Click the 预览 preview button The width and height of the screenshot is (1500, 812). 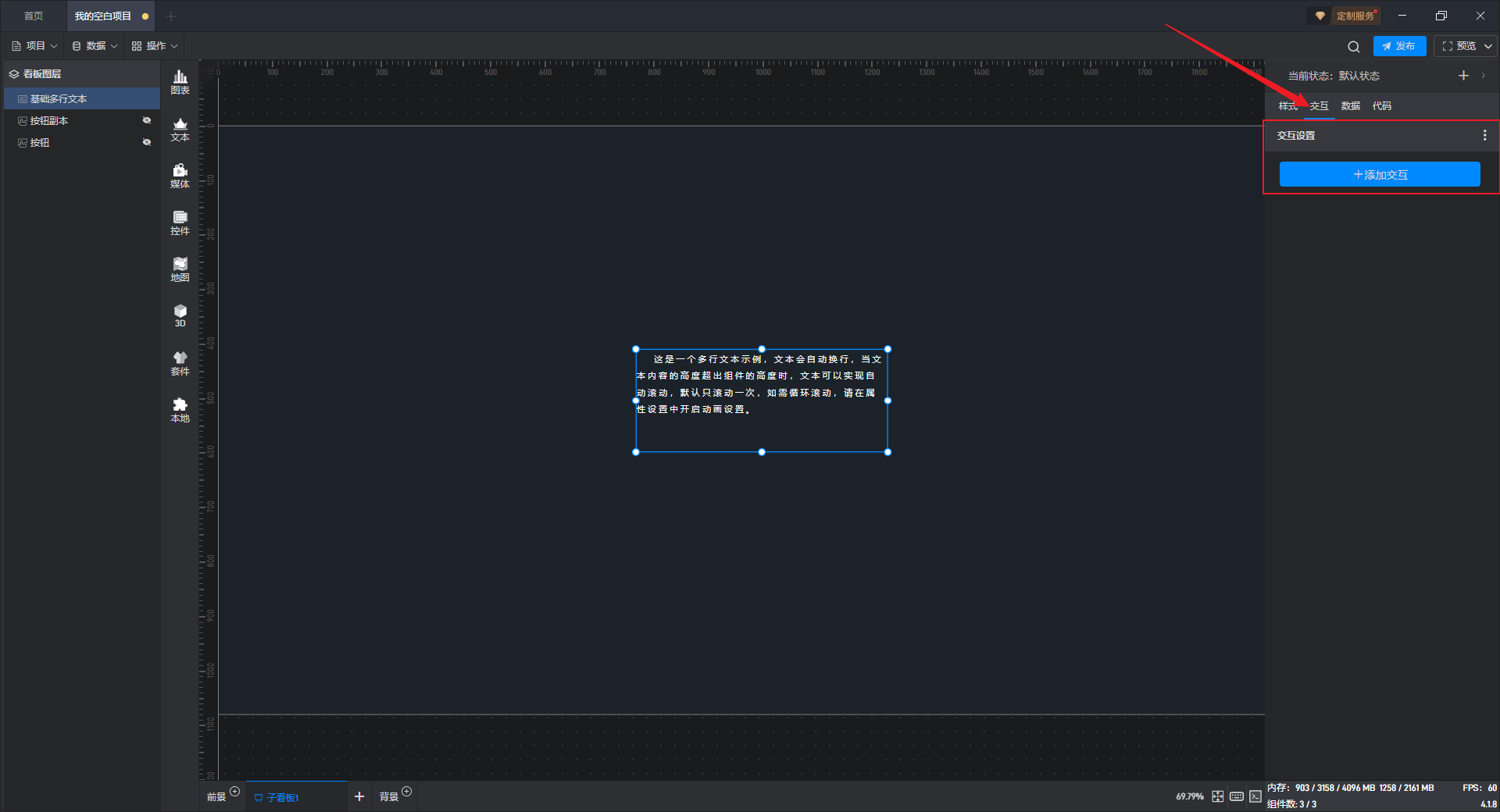1459,46
